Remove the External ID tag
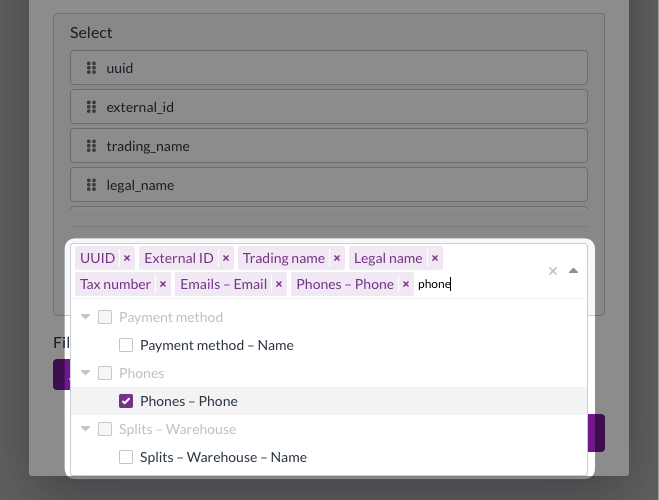Image resolution: width=659 pixels, height=500 pixels. click(x=225, y=258)
